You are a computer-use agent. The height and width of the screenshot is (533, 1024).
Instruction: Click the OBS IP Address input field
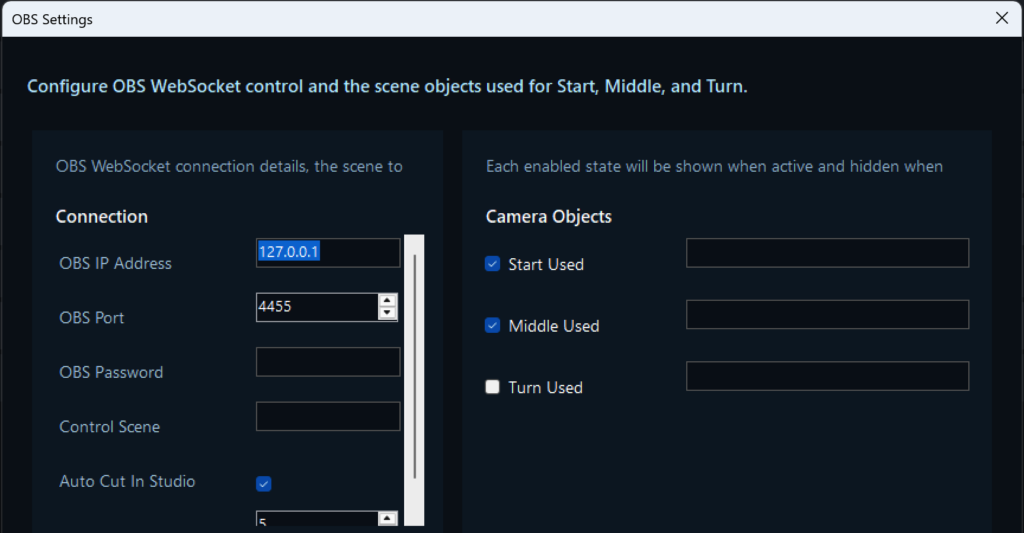(x=328, y=253)
